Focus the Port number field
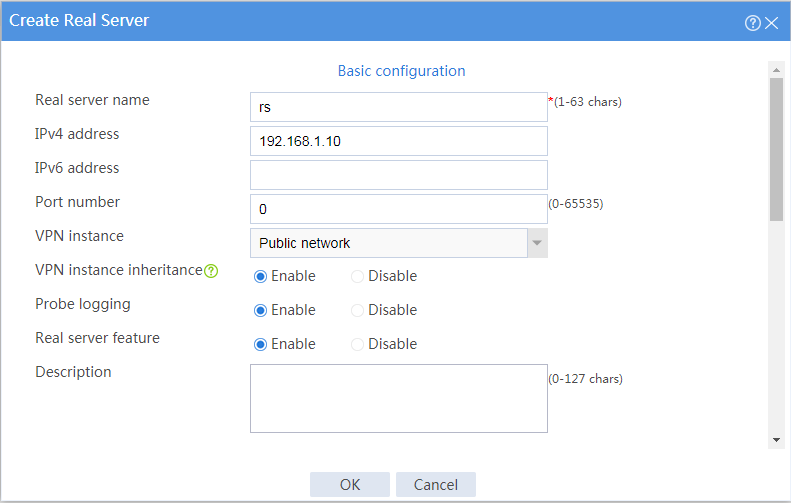The image size is (791, 503). [x=399, y=209]
